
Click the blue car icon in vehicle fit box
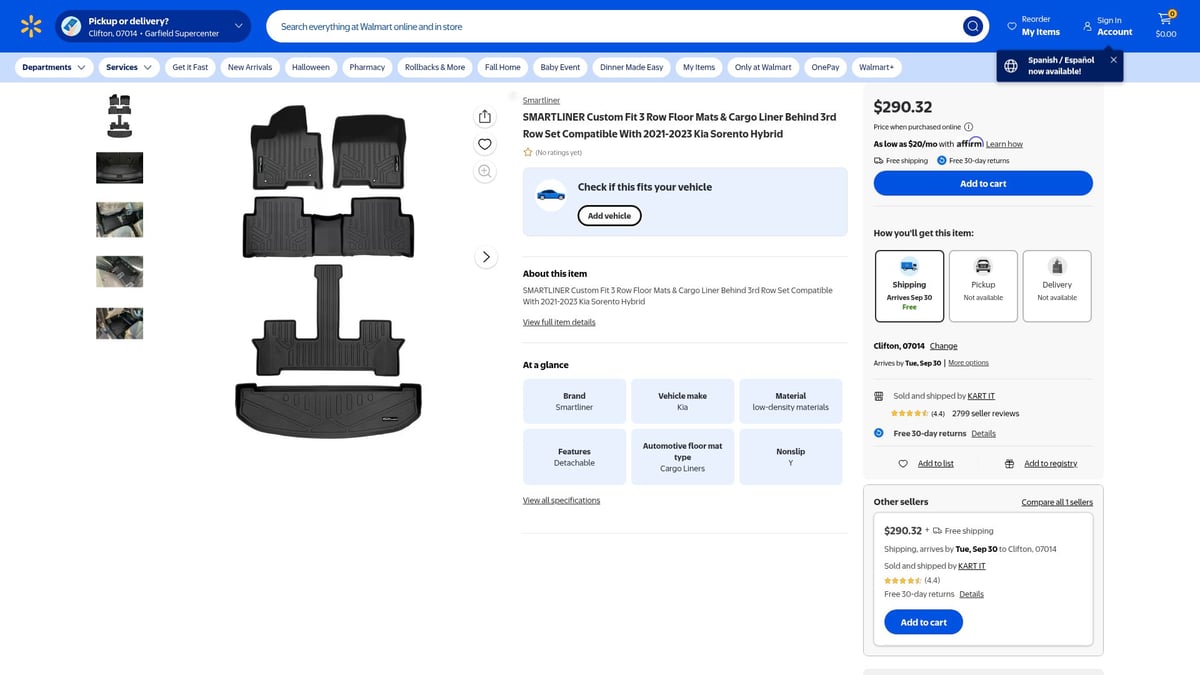[551, 194]
